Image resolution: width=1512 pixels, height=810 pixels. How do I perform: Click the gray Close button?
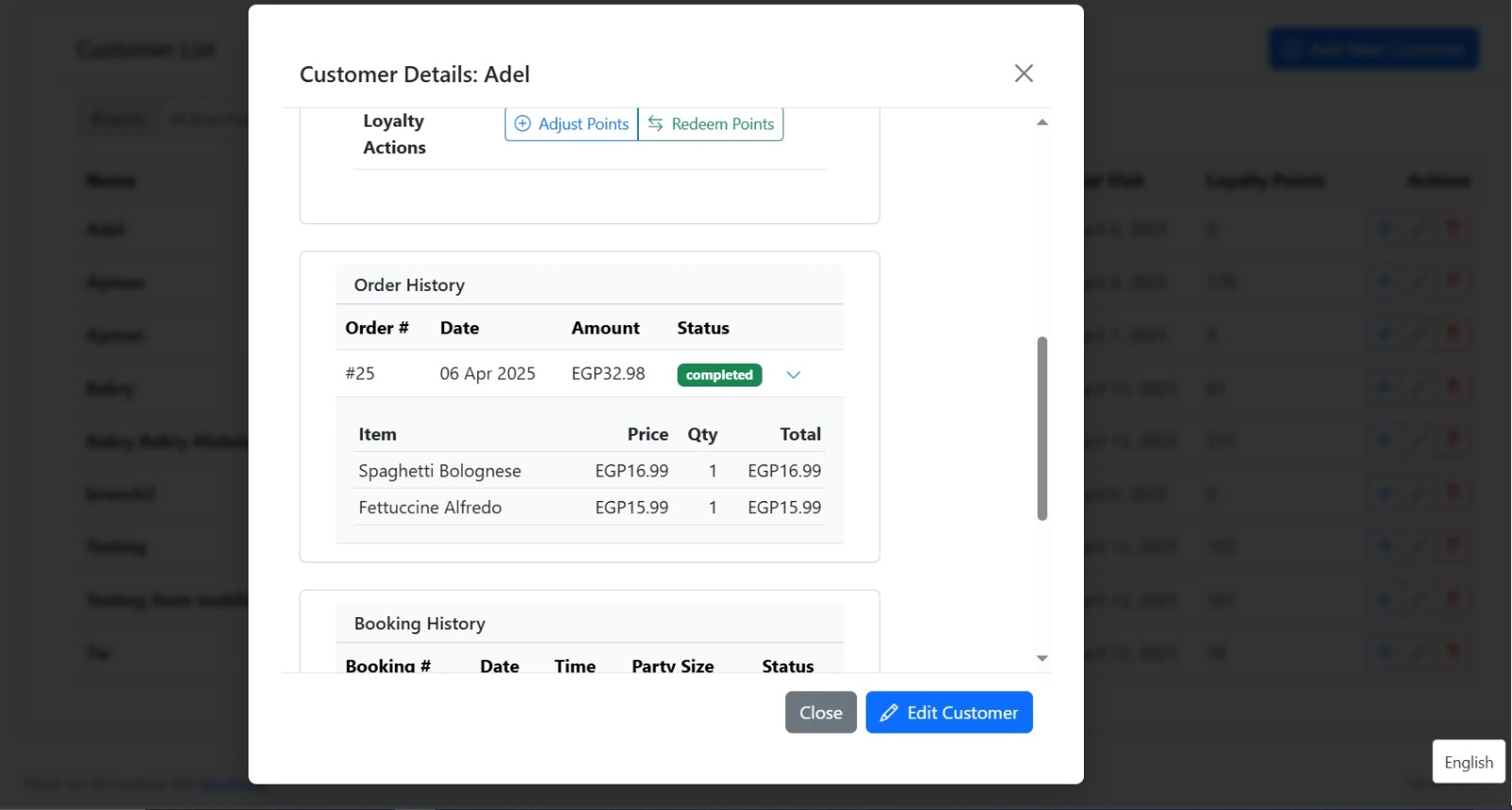(820, 713)
